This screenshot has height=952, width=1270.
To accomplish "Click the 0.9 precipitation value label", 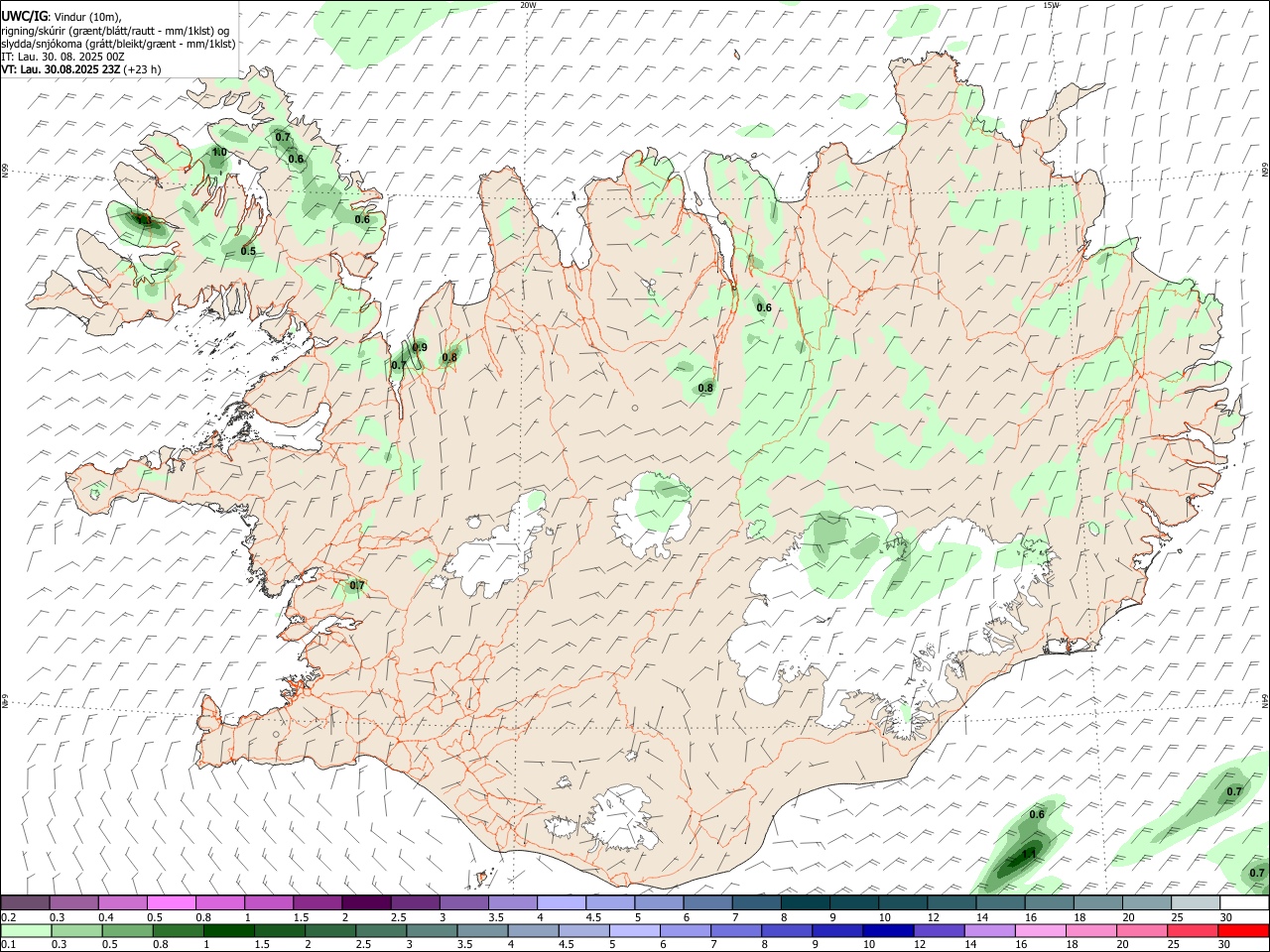I will point(420,347).
